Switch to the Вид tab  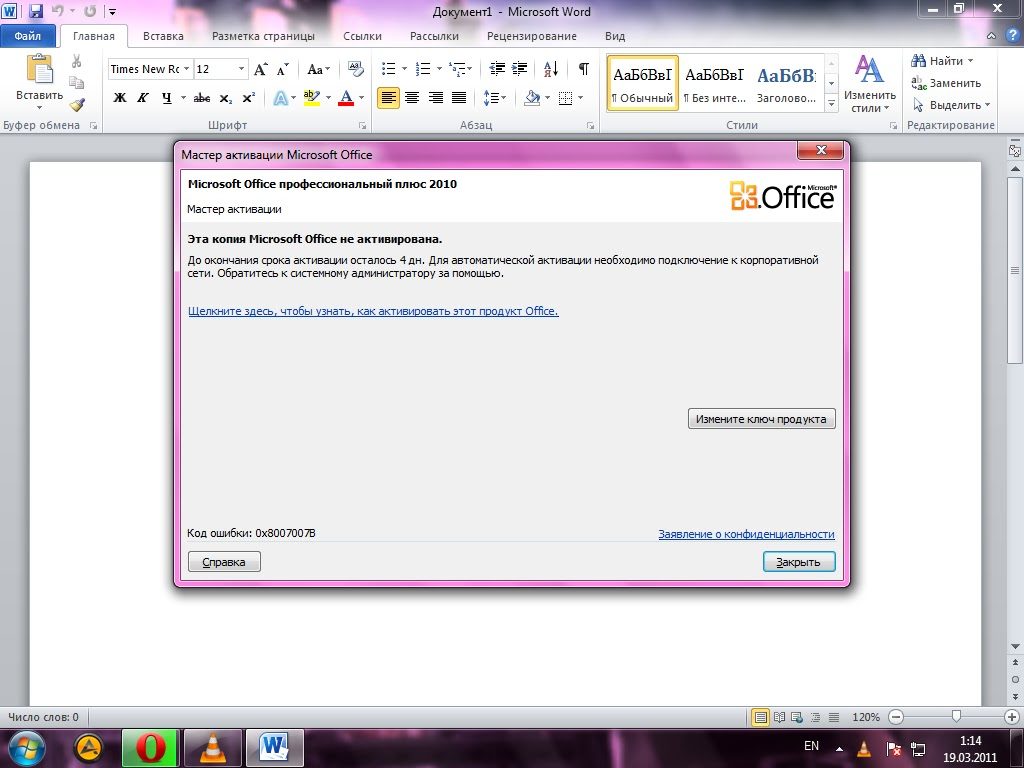615,37
